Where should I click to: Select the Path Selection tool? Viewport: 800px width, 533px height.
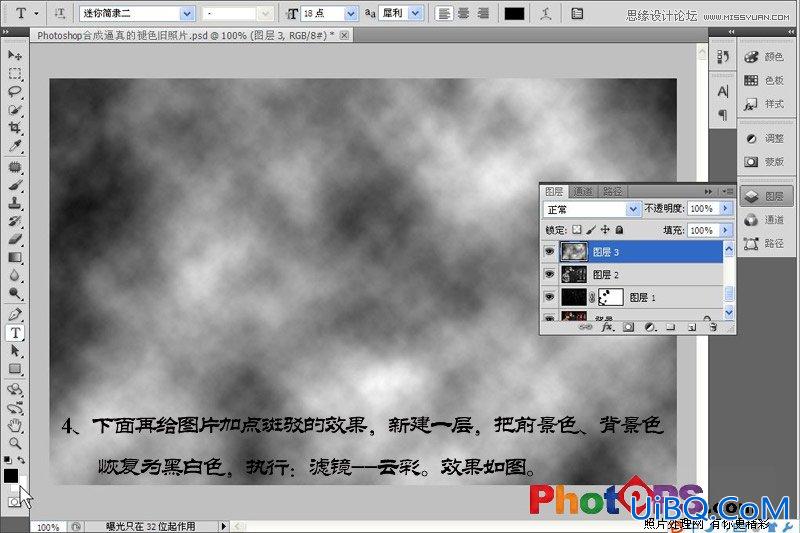pos(15,350)
